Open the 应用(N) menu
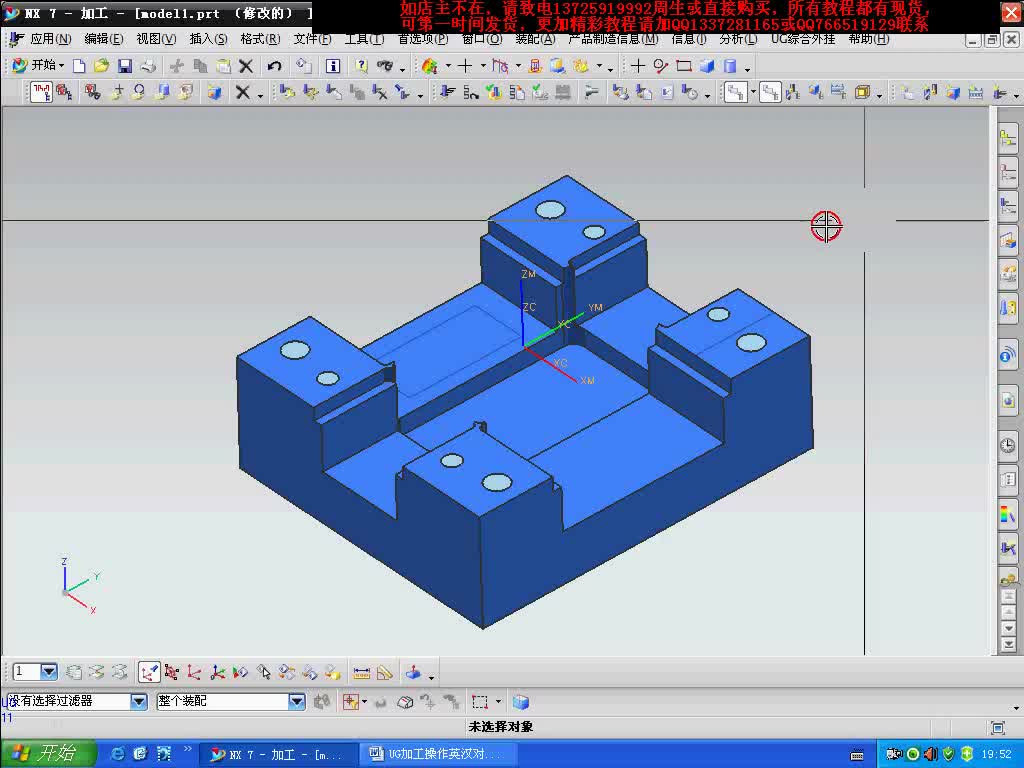The image size is (1024, 768). coord(51,39)
